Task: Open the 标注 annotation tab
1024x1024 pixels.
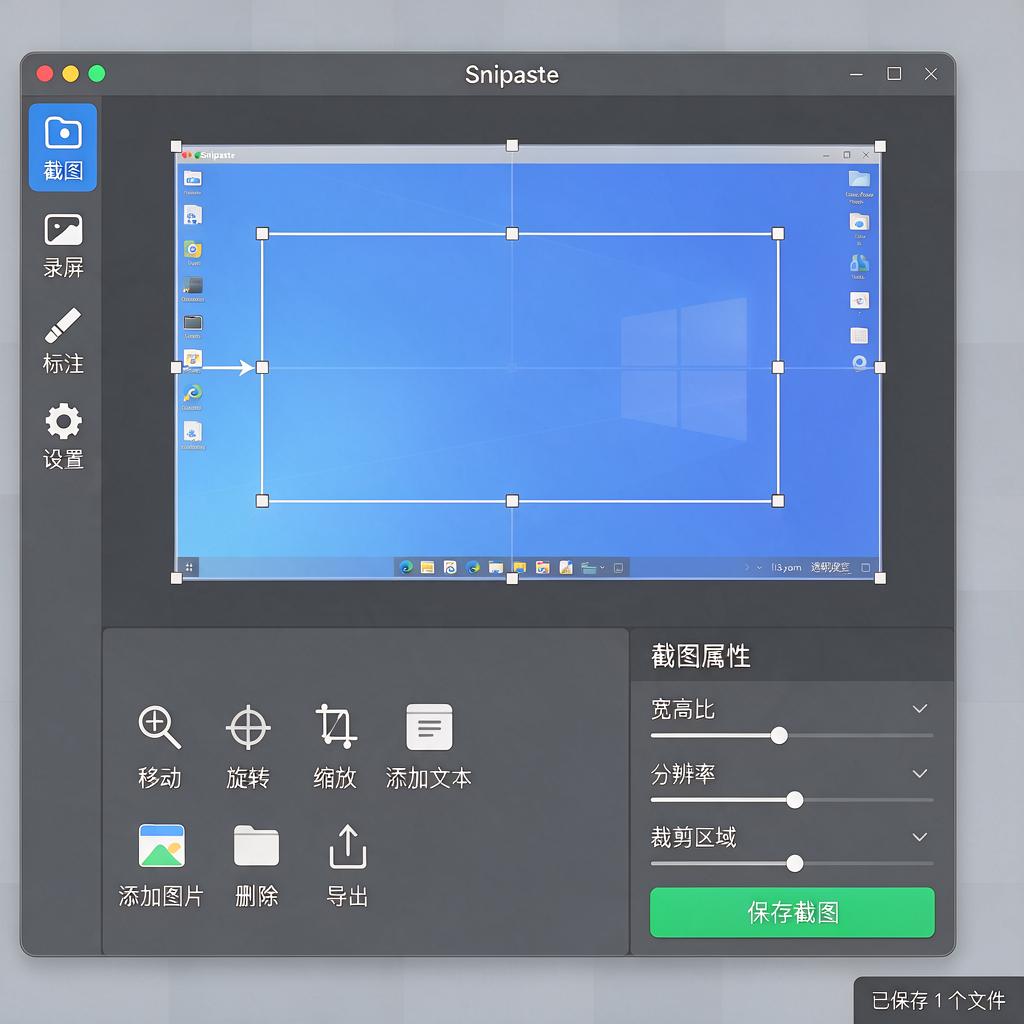Action: click(x=63, y=342)
